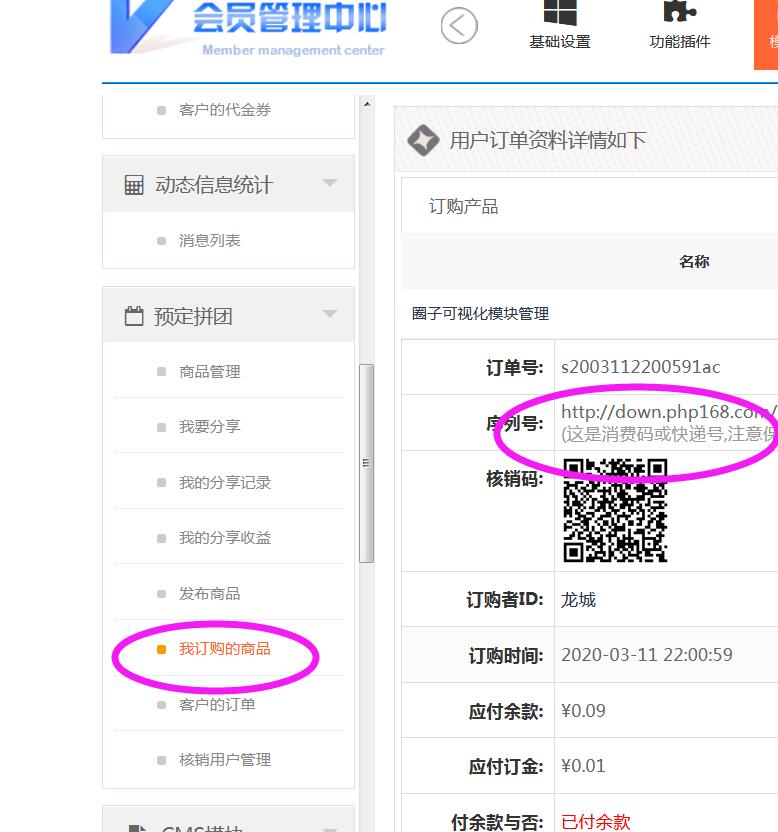Click the 核销码 QR code image
Viewport: 778px width, 832px height.
point(615,510)
